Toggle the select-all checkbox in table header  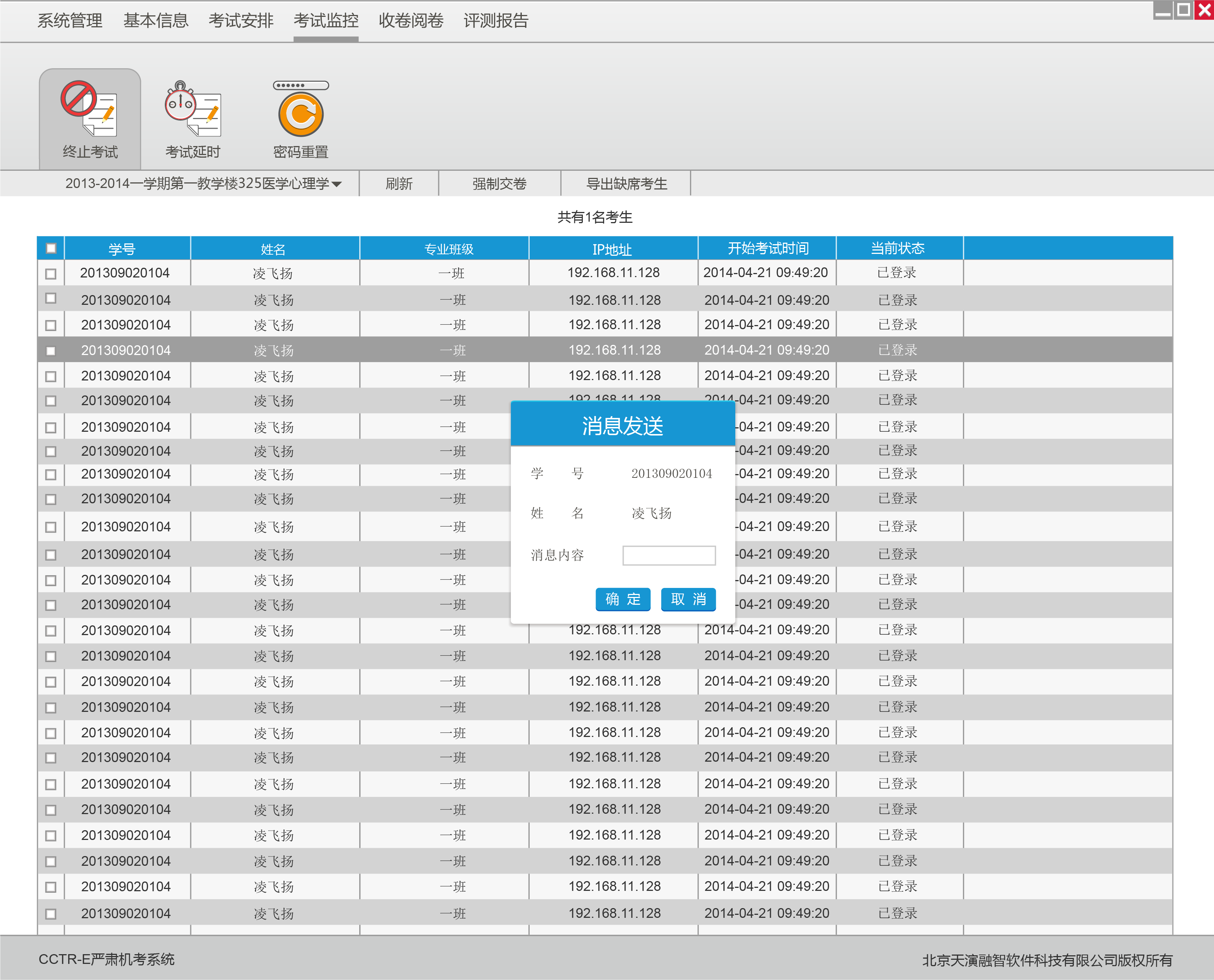tap(51, 248)
